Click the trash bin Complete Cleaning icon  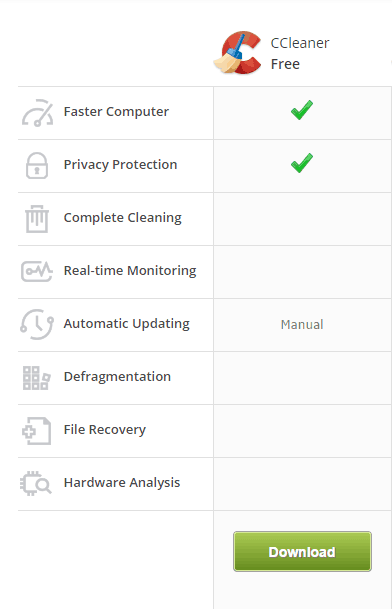tap(37, 219)
